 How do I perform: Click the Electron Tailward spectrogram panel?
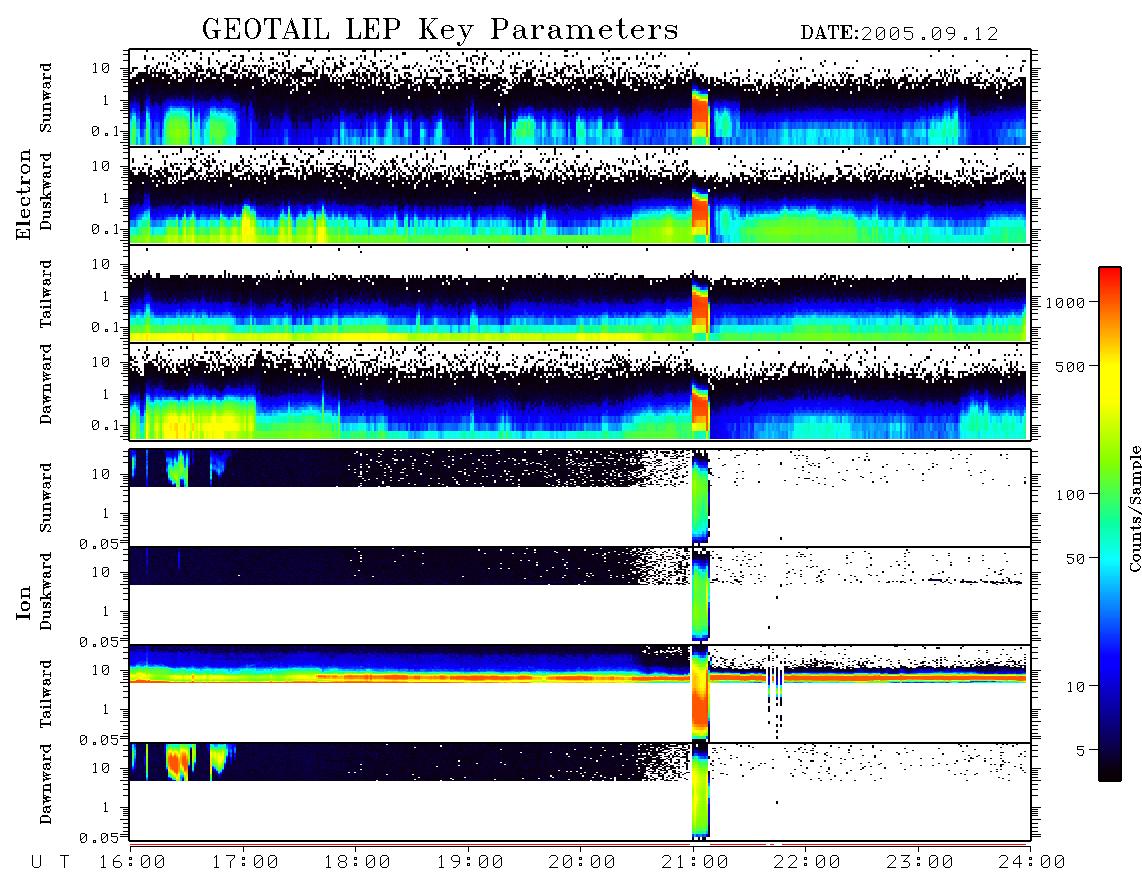[580, 294]
